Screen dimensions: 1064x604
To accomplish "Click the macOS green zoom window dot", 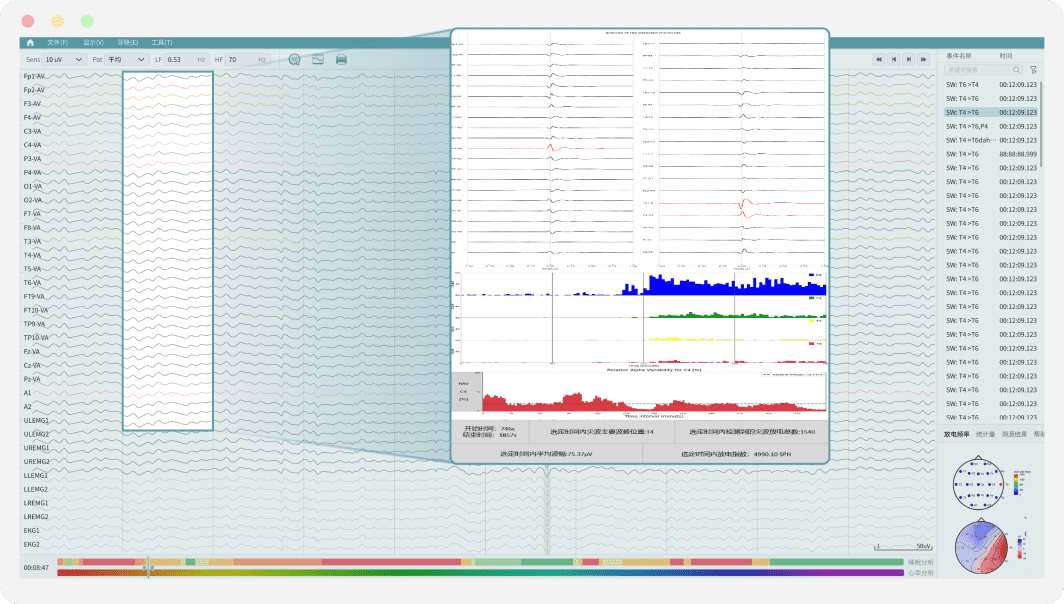I will (x=87, y=21).
